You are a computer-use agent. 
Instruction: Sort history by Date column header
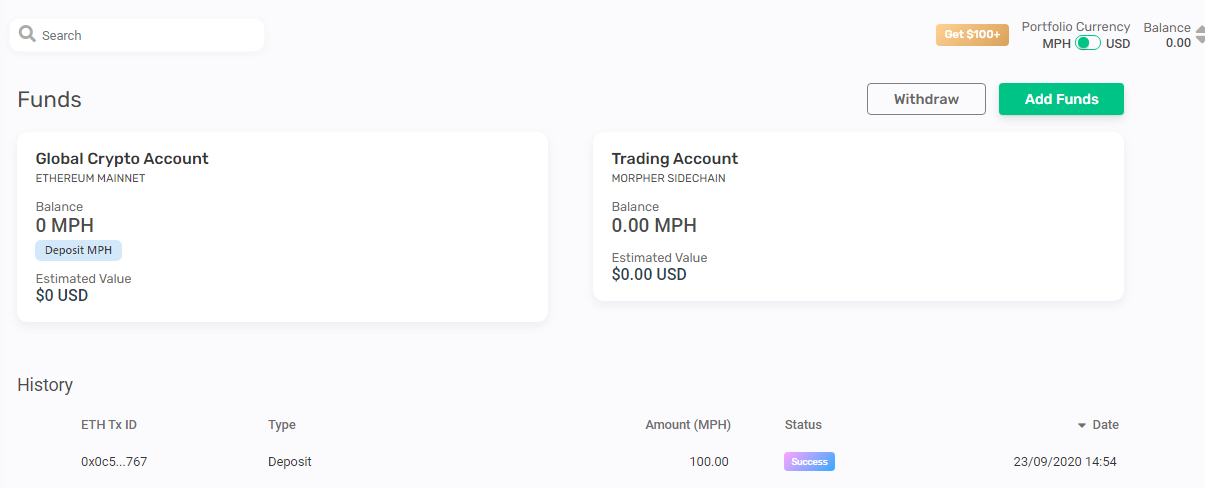[1105, 425]
